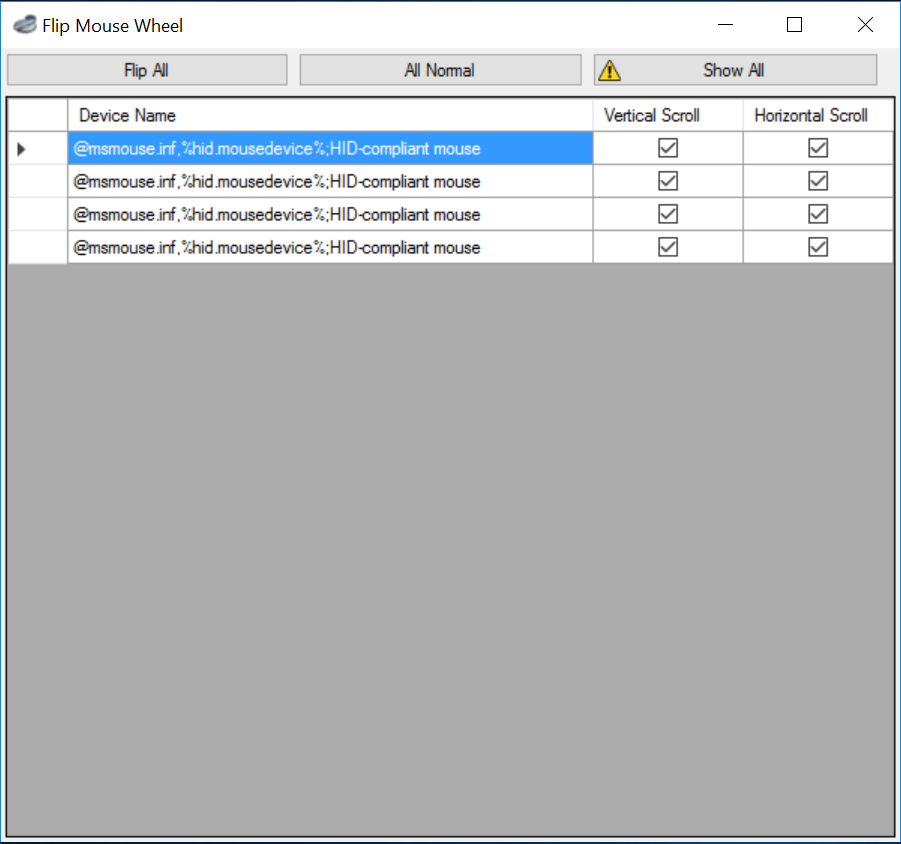Toggle Vertical Scroll for the first mouse

(x=668, y=148)
